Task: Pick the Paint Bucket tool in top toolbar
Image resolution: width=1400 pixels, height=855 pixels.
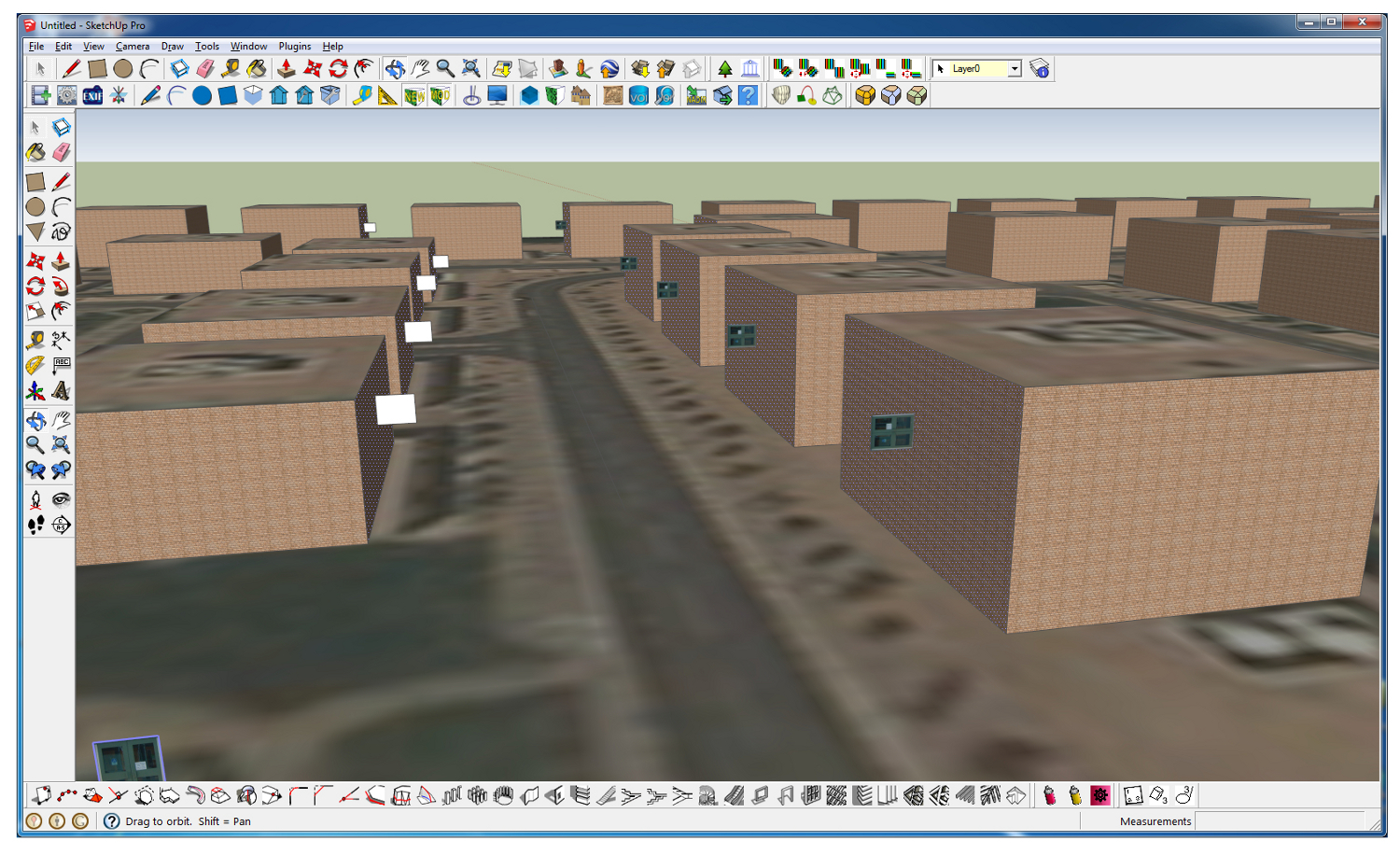Action: [256, 69]
